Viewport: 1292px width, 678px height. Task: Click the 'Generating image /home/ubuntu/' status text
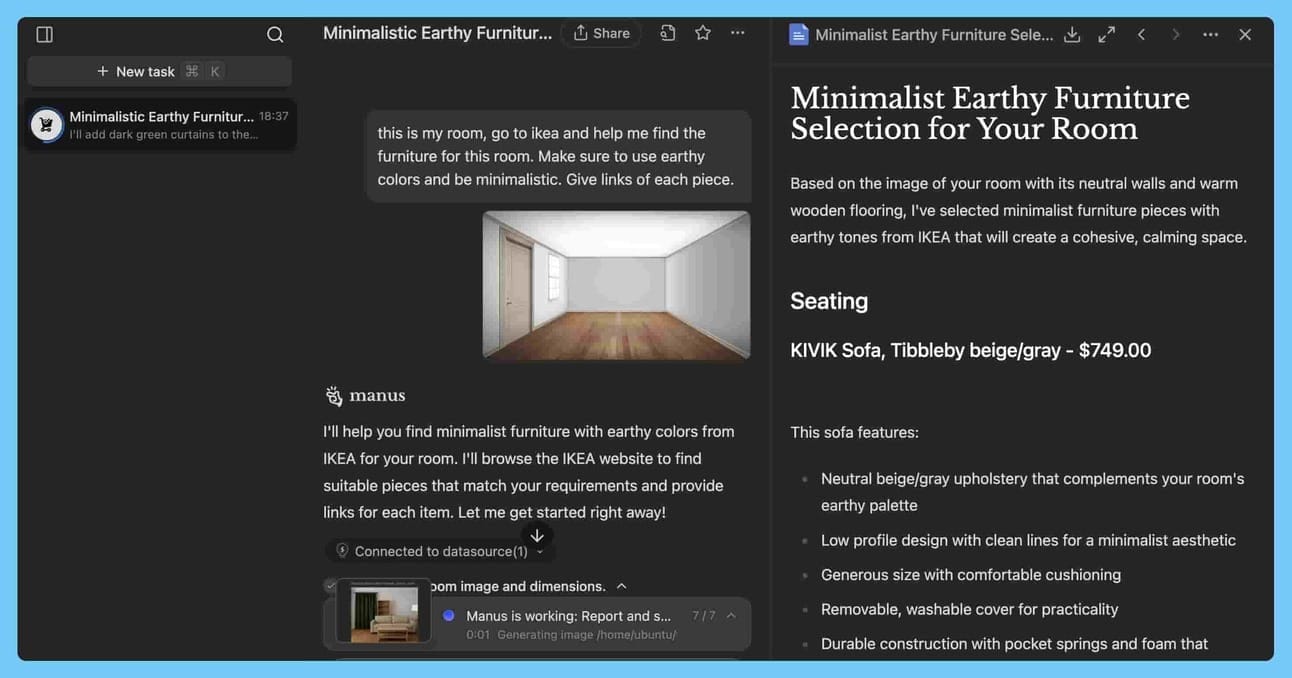[x=586, y=635]
